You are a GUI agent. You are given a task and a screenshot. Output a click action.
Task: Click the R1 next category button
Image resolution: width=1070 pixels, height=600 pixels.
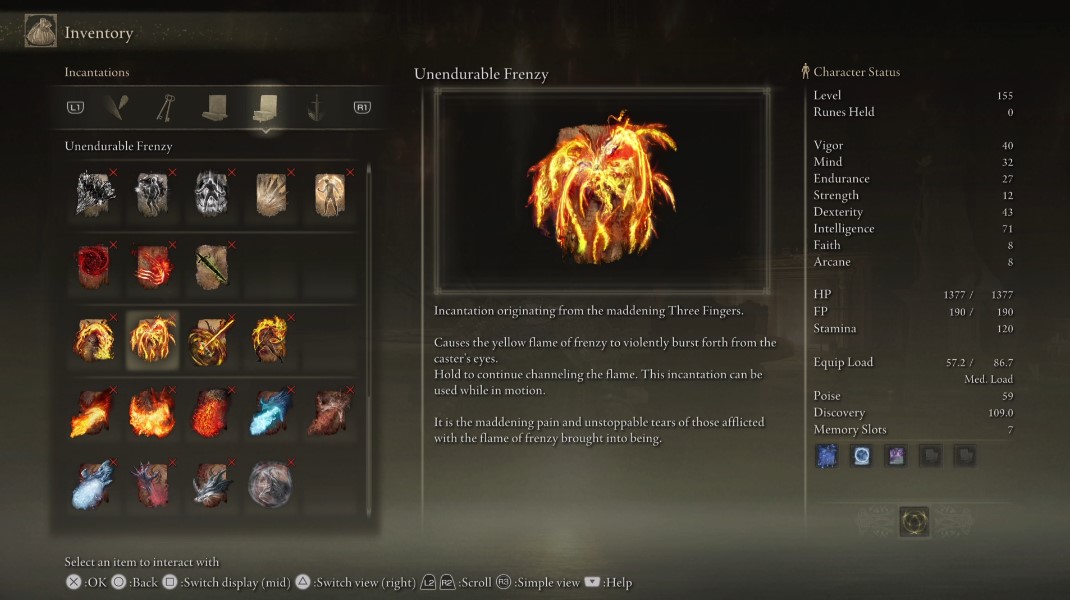(362, 107)
